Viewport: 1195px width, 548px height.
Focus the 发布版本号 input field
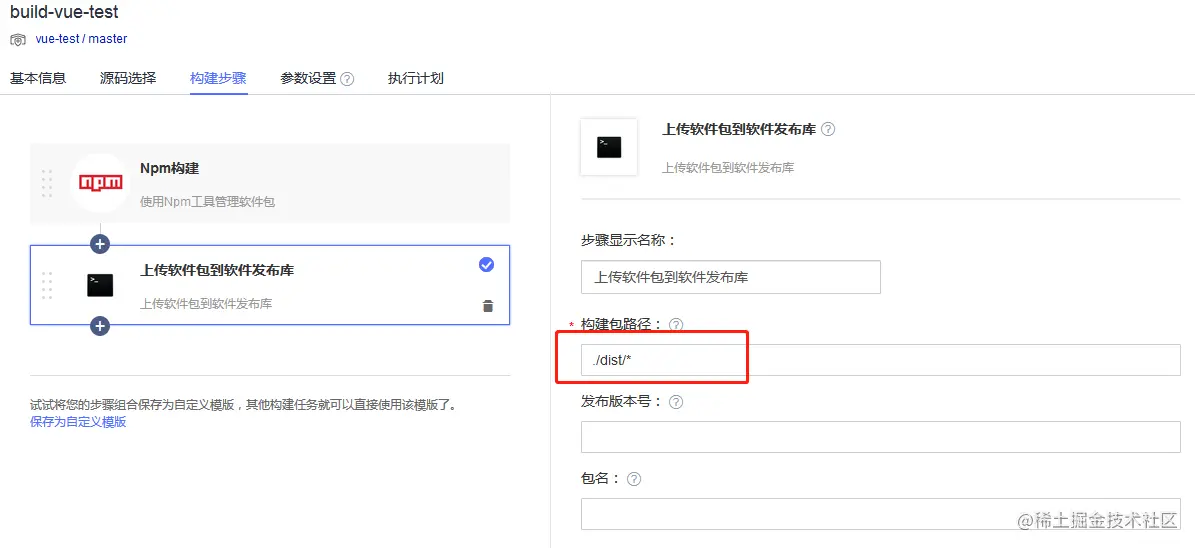coord(881,437)
